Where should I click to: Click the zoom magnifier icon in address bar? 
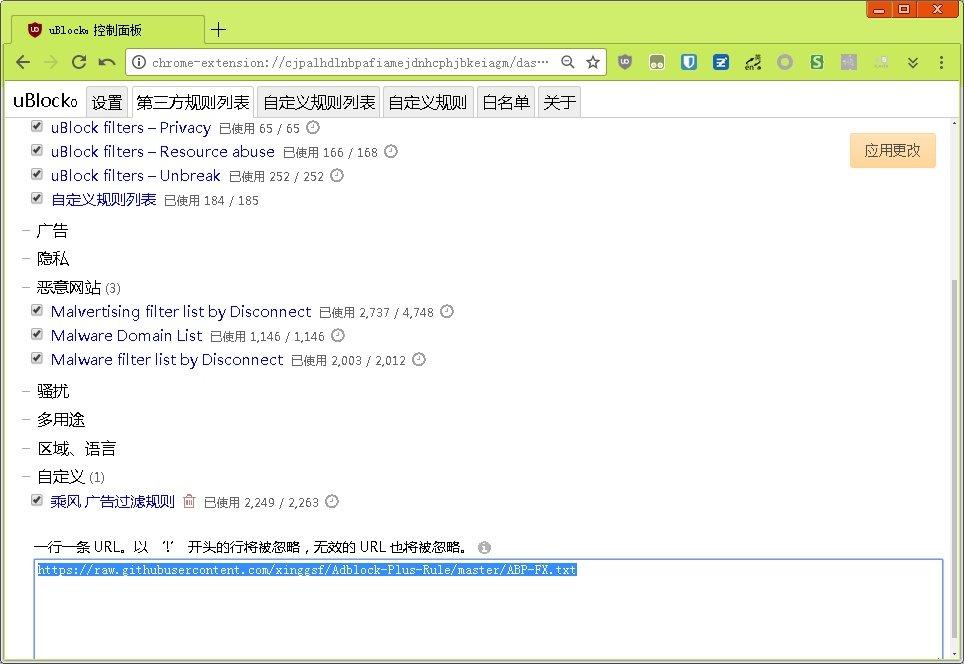[567, 62]
